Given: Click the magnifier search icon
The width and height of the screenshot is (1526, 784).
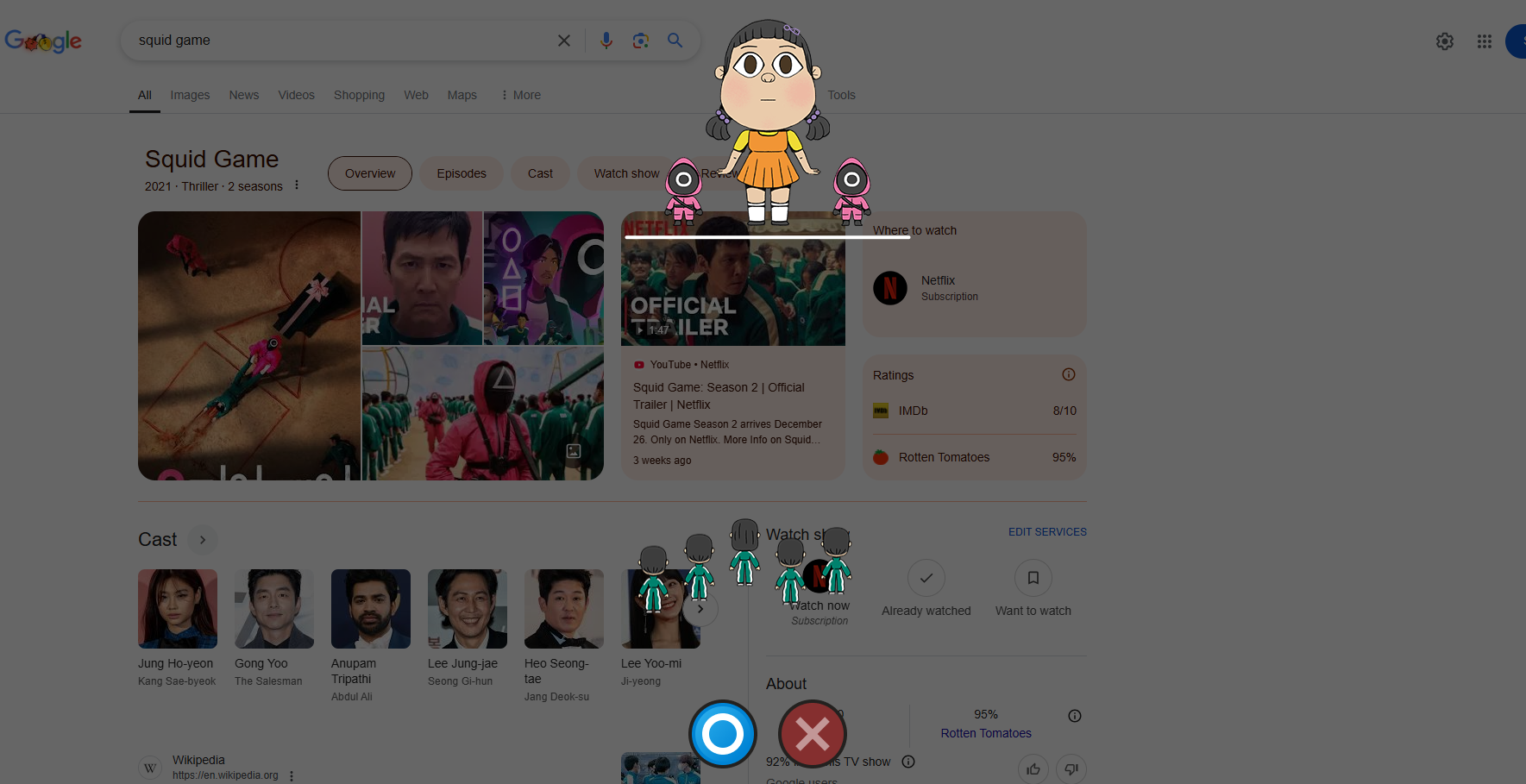Looking at the screenshot, I should (x=675, y=41).
